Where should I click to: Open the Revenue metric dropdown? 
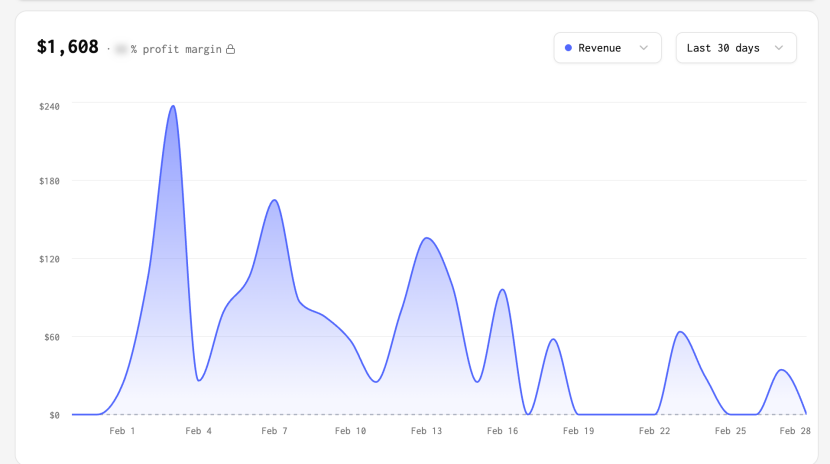pyautogui.click(x=607, y=48)
